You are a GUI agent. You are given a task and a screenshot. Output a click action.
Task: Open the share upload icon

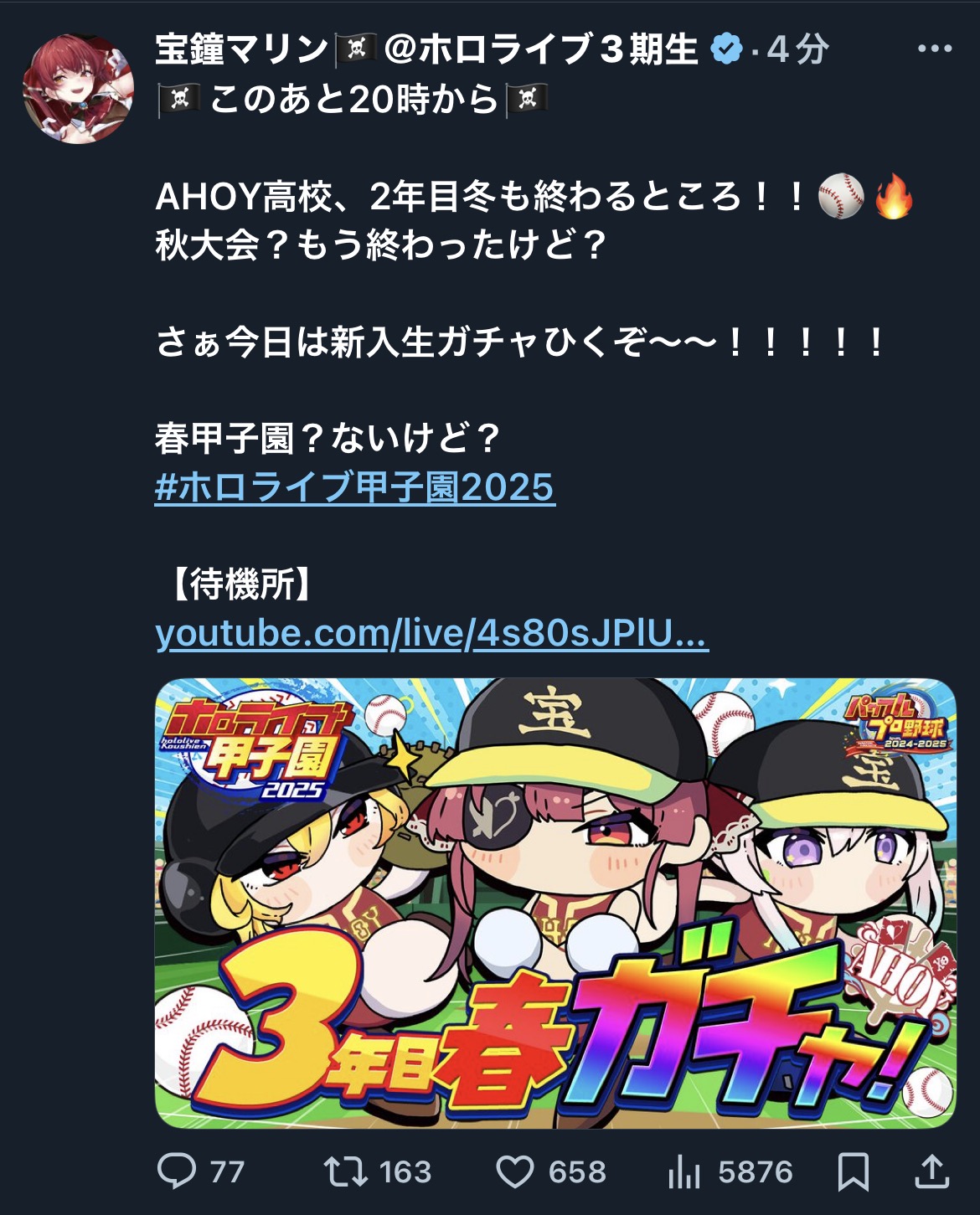pos(931,1171)
